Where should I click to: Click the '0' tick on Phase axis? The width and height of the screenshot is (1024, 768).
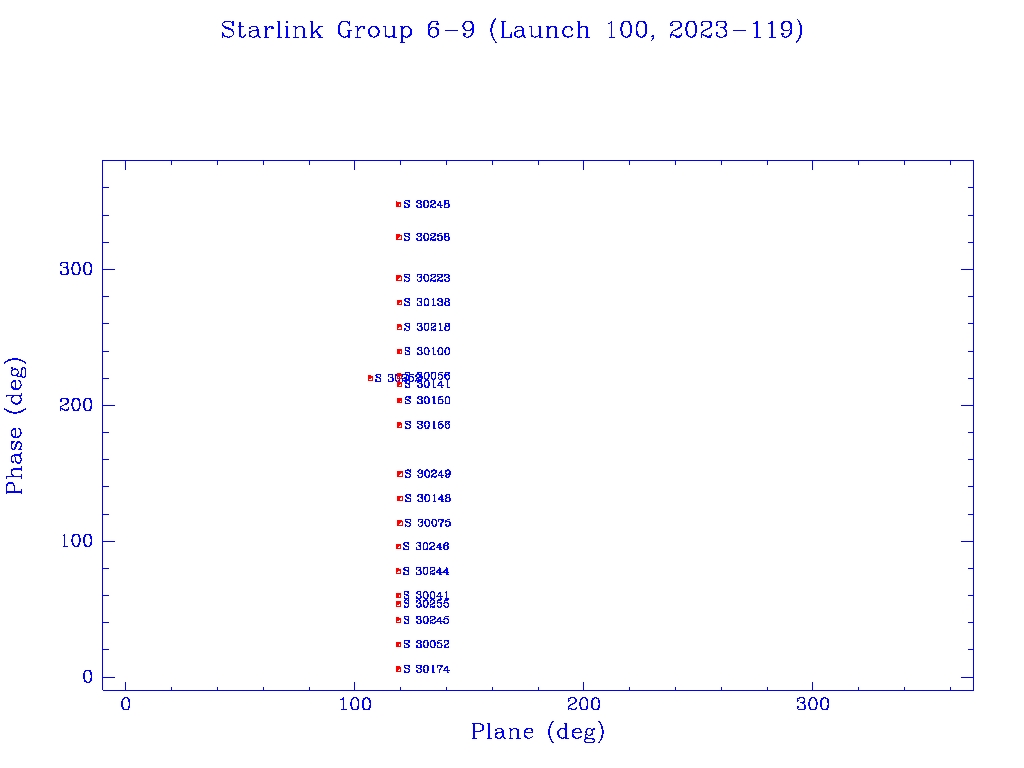(x=88, y=677)
